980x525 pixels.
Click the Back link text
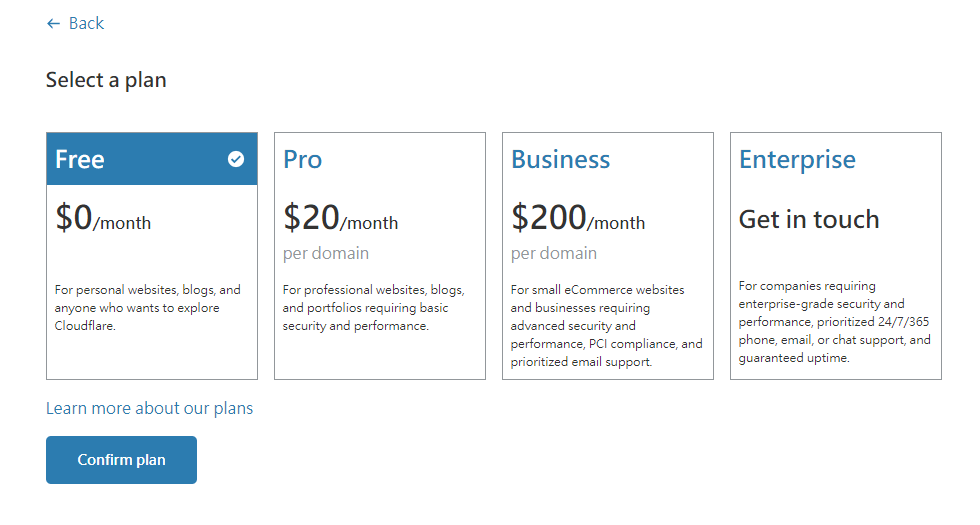click(x=86, y=23)
